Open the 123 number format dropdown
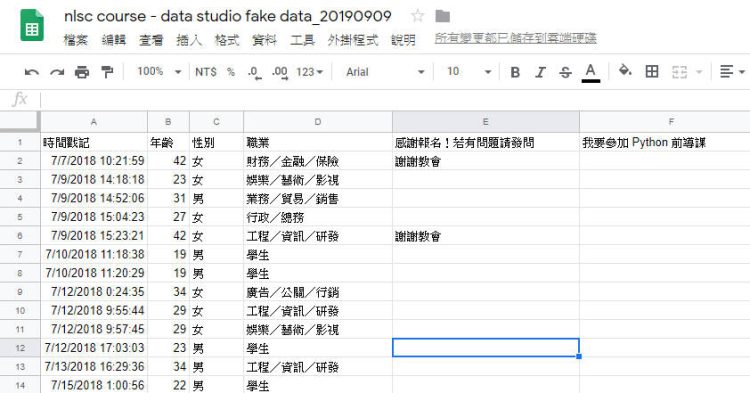 309,72
